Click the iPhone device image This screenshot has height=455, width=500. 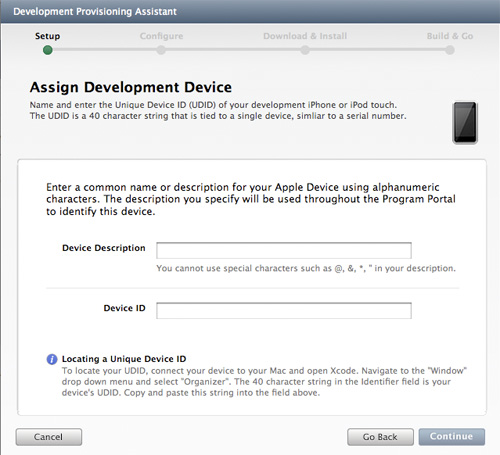(x=465, y=123)
